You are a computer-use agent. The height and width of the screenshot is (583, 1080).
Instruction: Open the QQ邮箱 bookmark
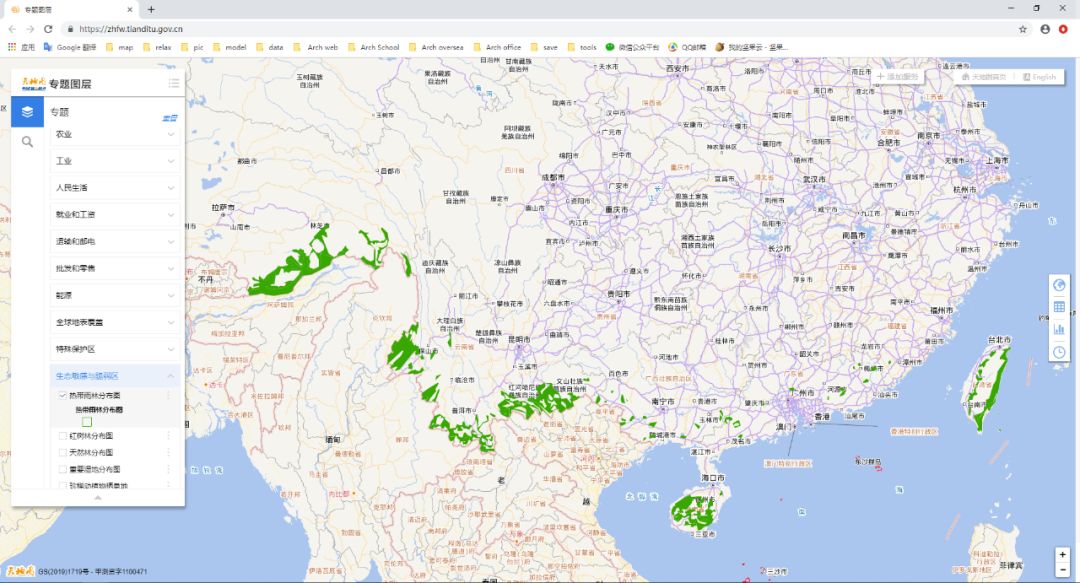pyautogui.click(x=687, y=48)
